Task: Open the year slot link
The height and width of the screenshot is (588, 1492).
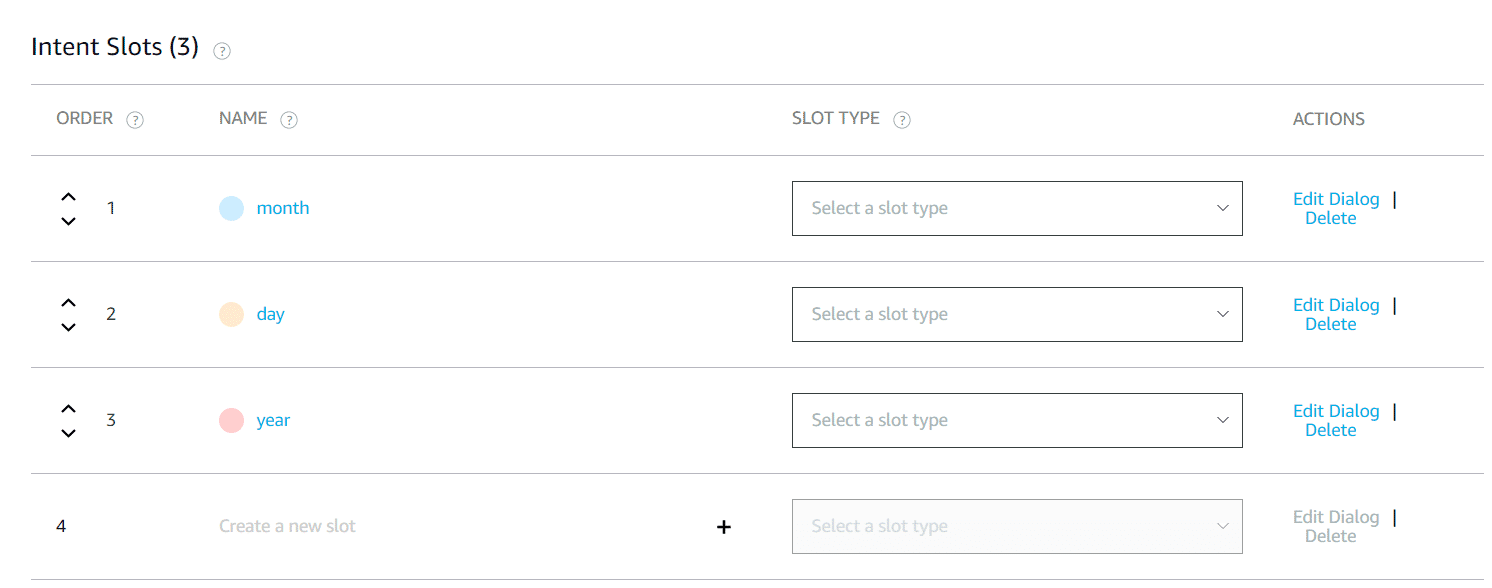Action: (273, 420)
